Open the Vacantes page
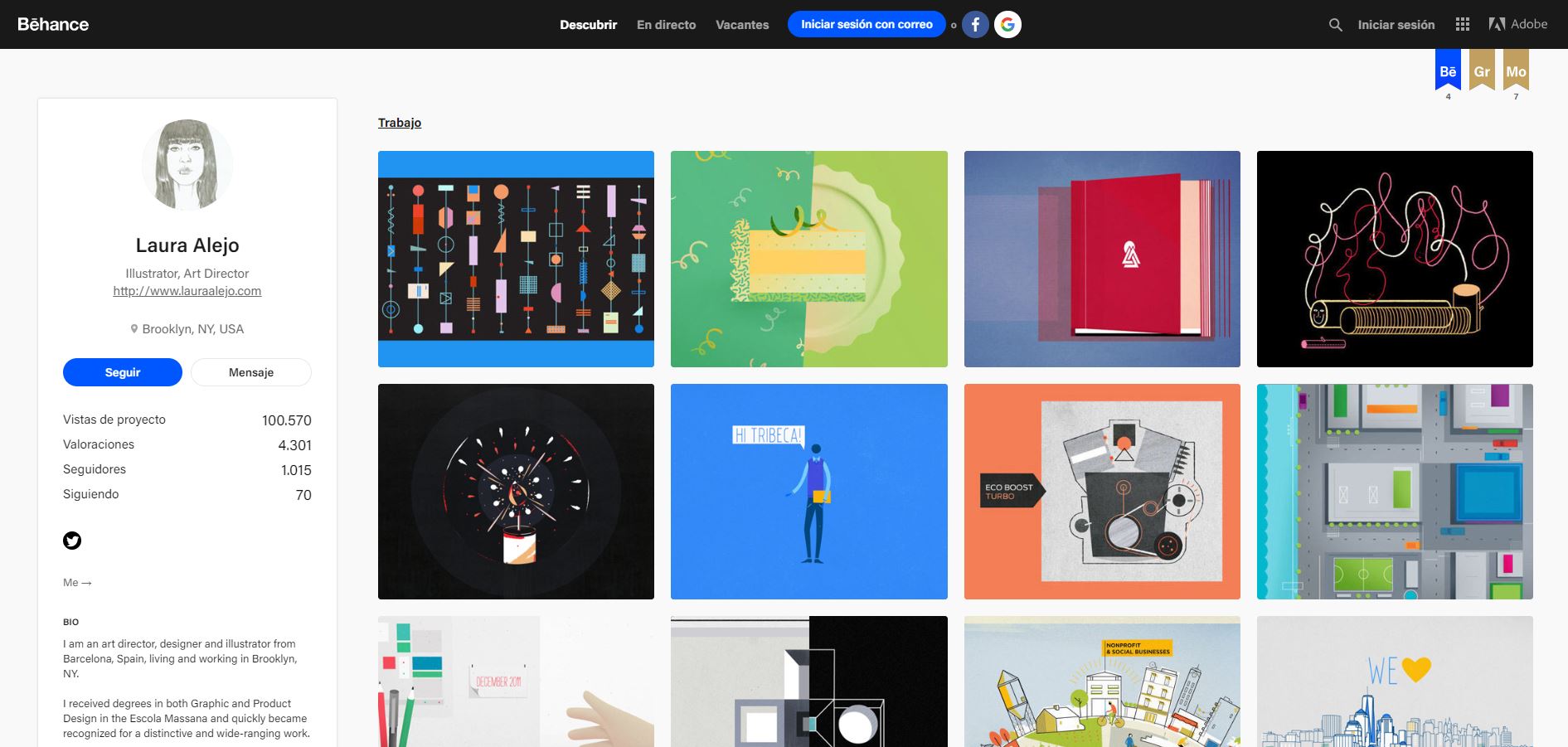The height and width of the screenshot is (747, 1568). point(742,25)
